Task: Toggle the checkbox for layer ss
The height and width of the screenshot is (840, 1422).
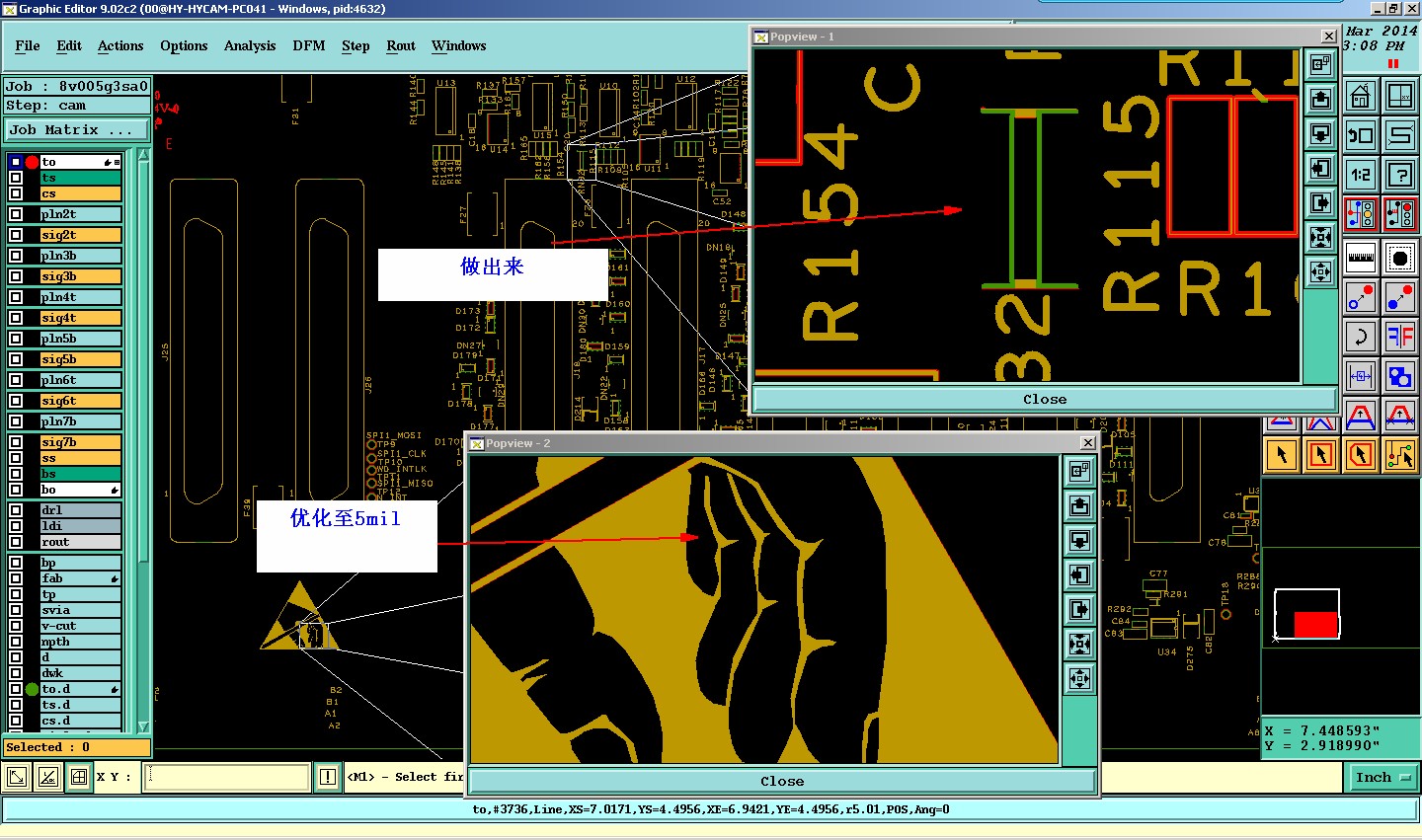Action: 16,458
